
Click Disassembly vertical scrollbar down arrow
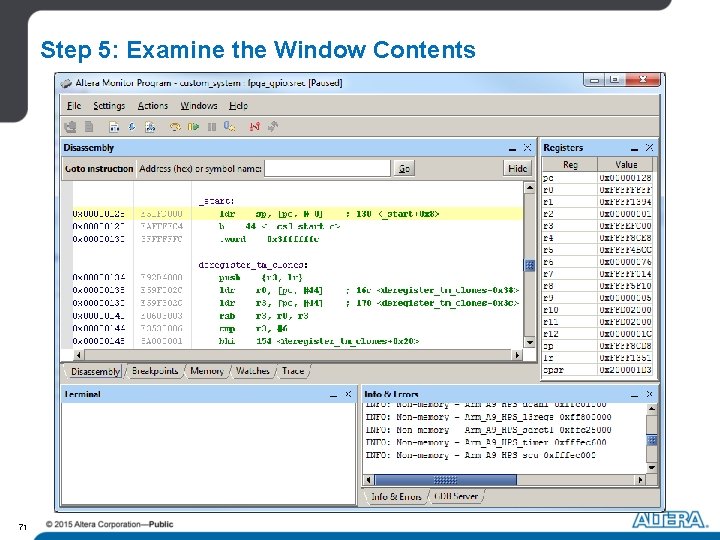(x=529, y=342)
